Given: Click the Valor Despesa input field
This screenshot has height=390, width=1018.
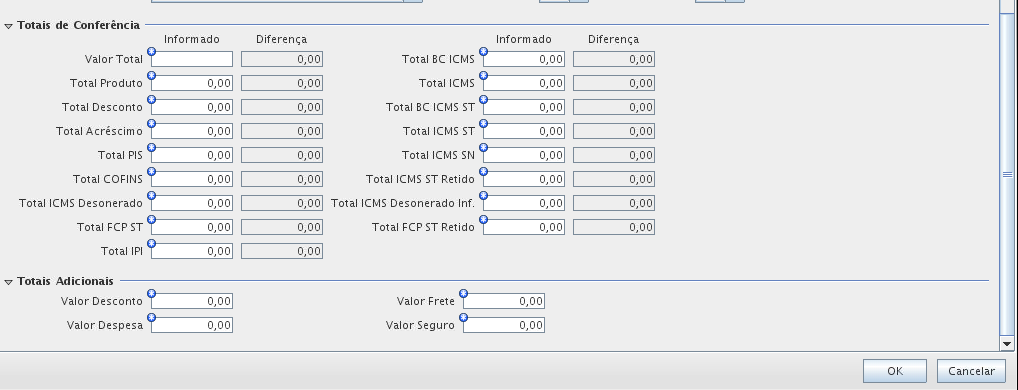Looking at the screenshot, I should click(x=192, y=325).
